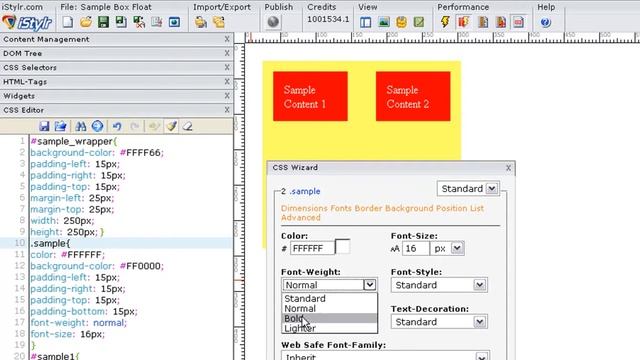Open the font-size unit px dropdown
The width and height of the screenshot is (640, 360).
coord(447,248)
